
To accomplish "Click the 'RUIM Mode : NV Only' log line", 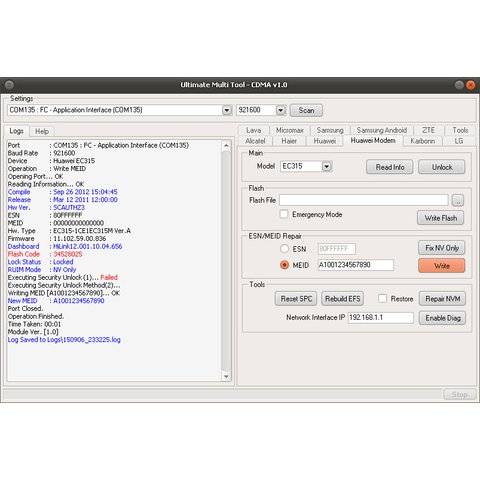I will point(42,270).
